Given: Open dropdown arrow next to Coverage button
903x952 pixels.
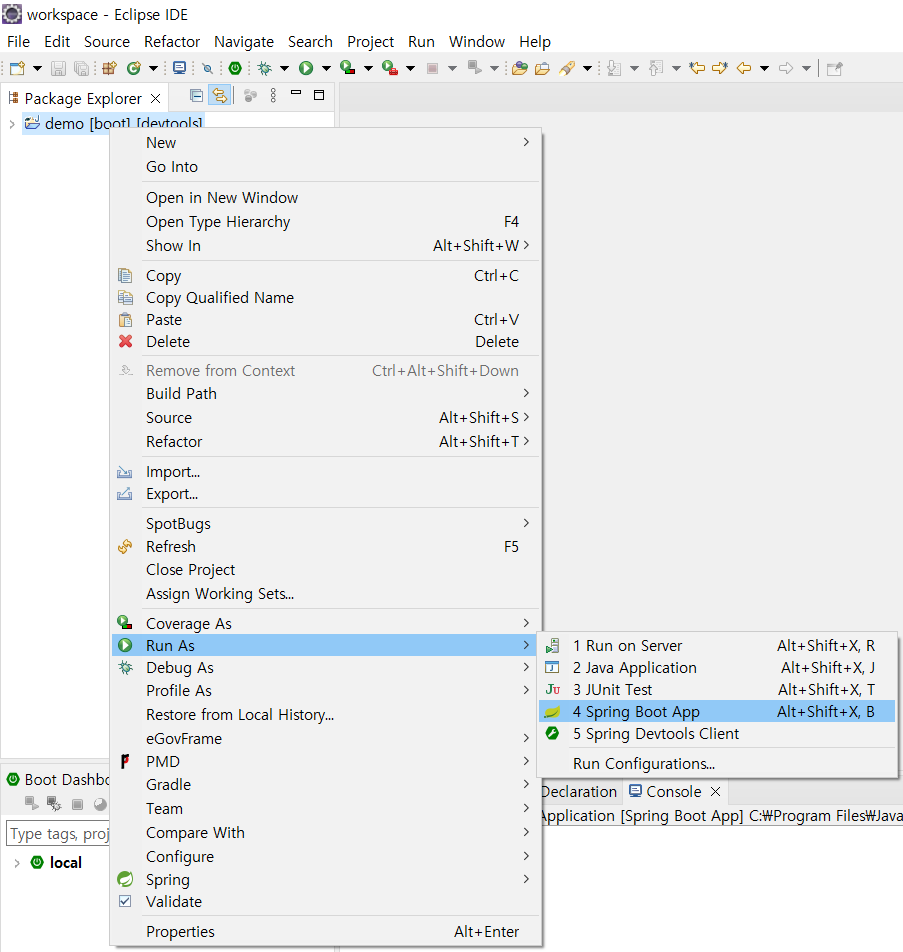Looking at the screenshot, I should [x=368, y=68].
